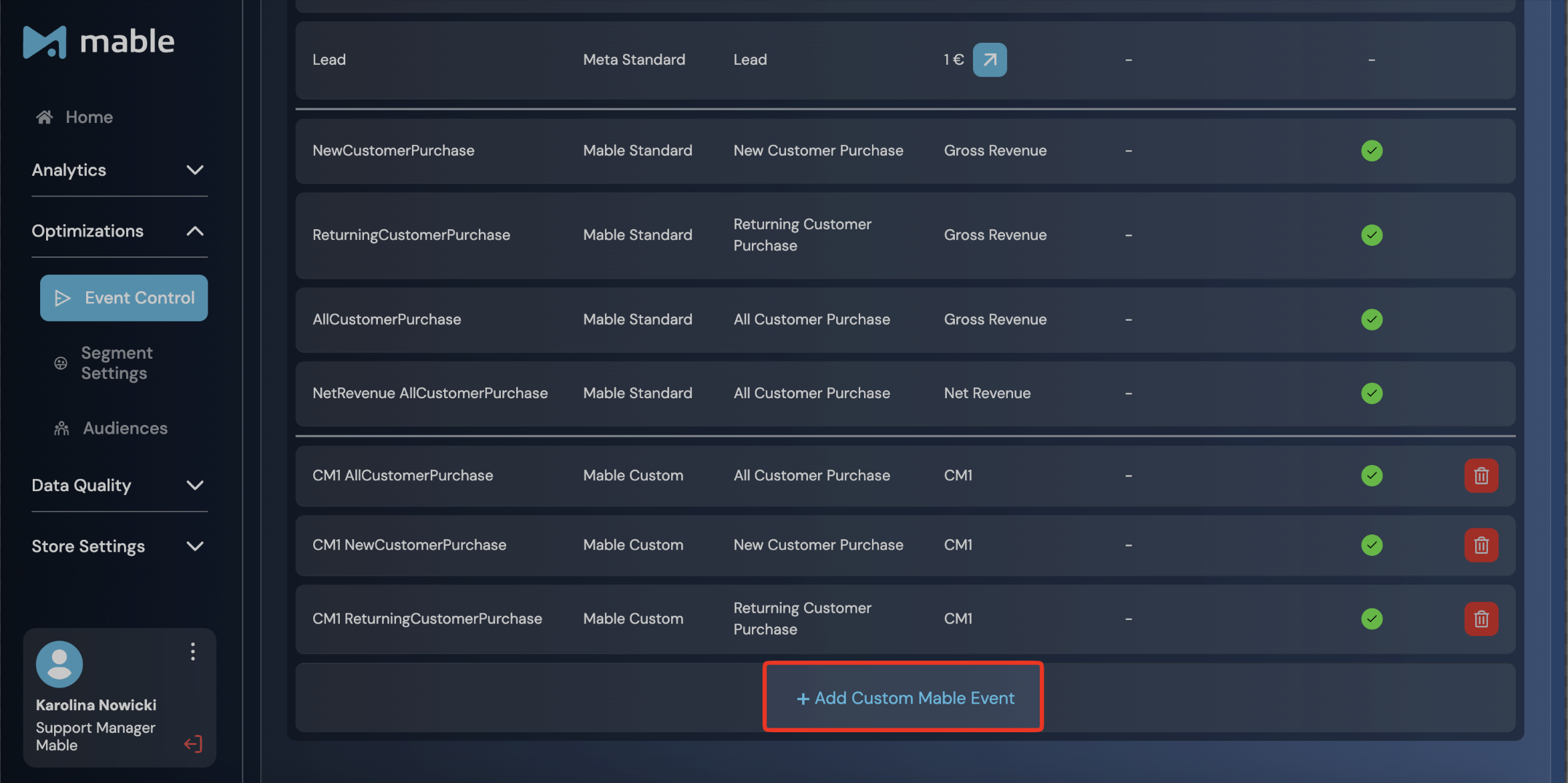Screen dimensions: 1568x783
Task: Expand the Analytics section chevron
Action: point(195,170)
